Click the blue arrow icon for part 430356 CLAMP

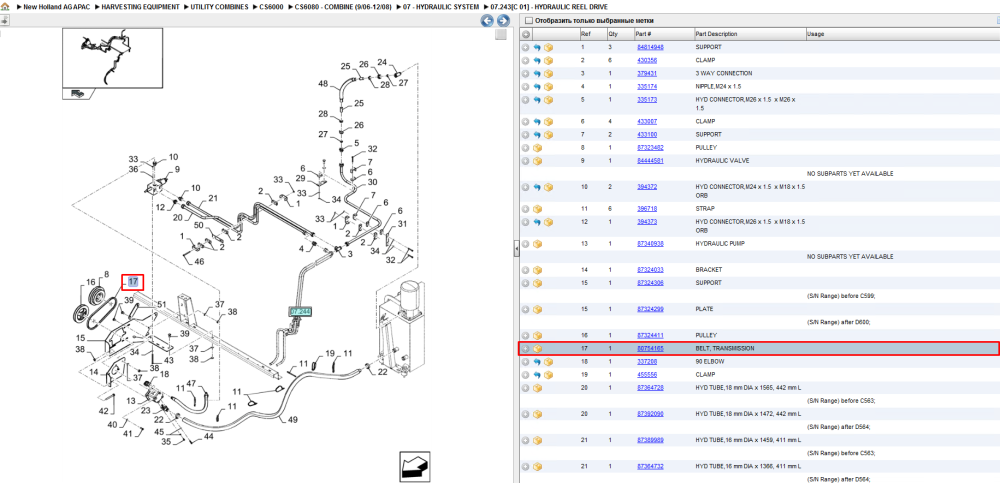[x=537, y=61]
